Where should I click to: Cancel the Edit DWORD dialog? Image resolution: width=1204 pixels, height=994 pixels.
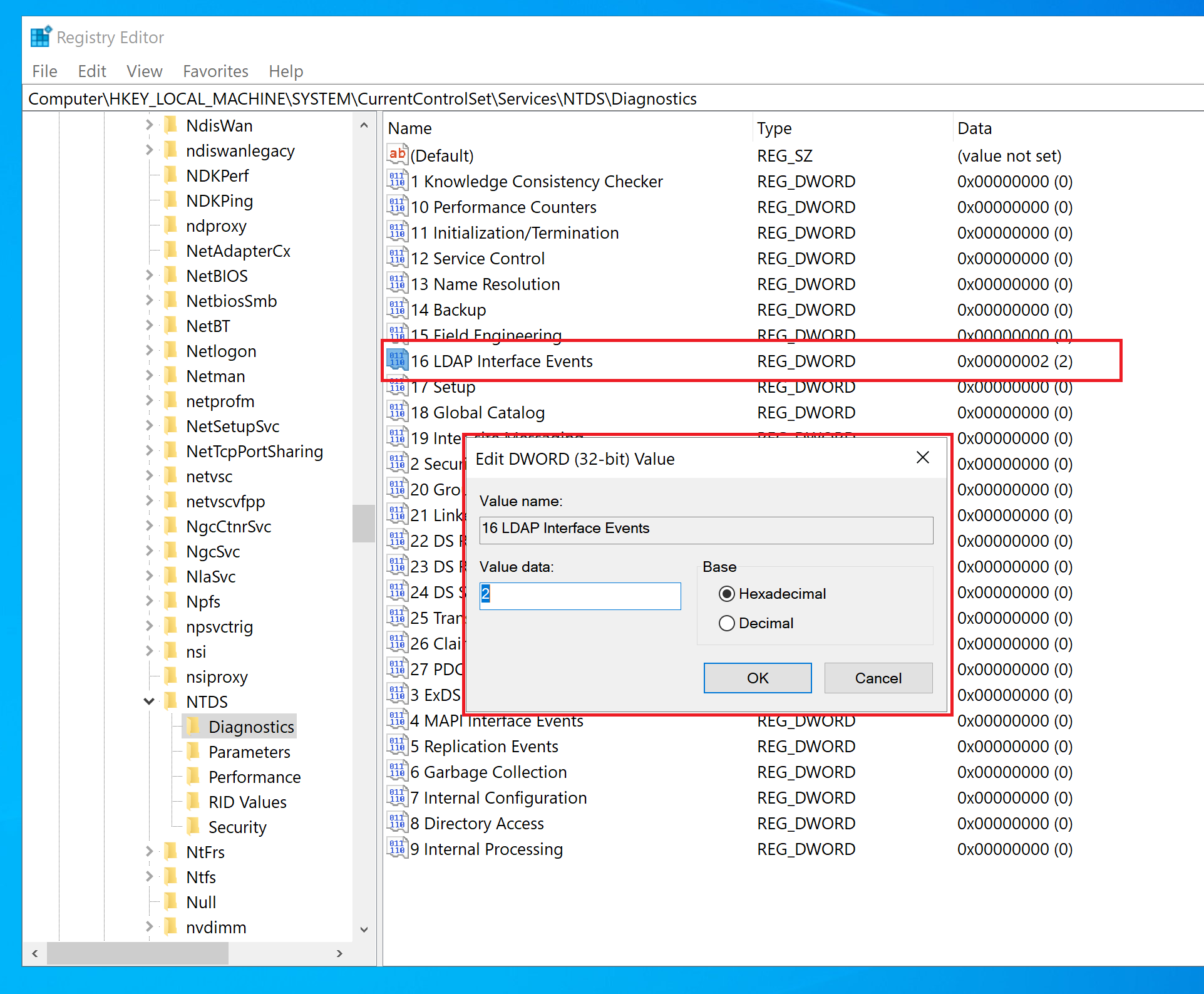click(878, 678)
